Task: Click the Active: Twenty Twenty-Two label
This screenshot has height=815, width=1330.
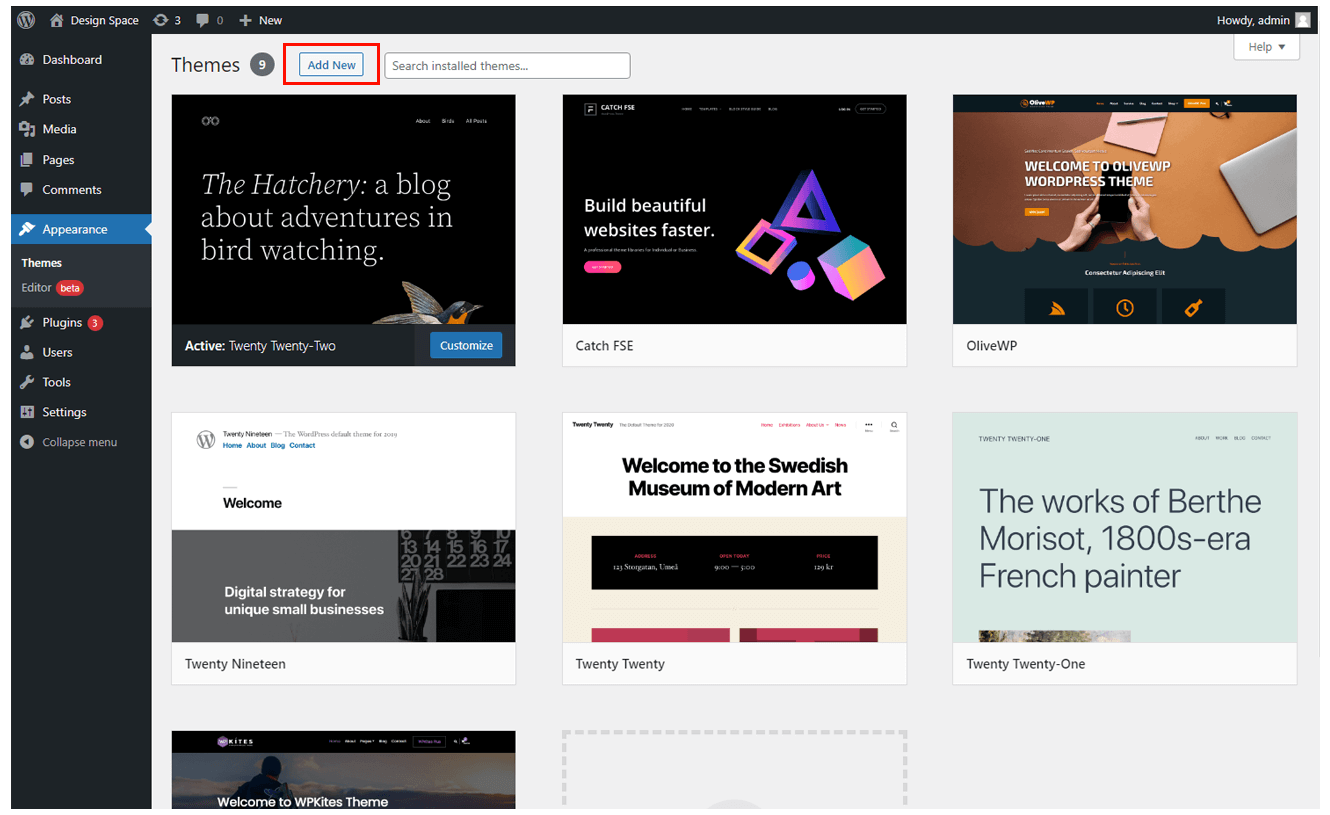Action: [260, 346]
